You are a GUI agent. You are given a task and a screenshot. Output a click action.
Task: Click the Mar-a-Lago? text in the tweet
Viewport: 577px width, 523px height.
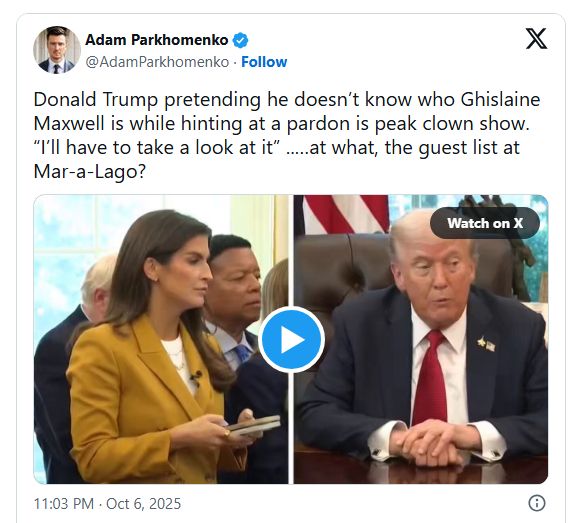point(90,171)
